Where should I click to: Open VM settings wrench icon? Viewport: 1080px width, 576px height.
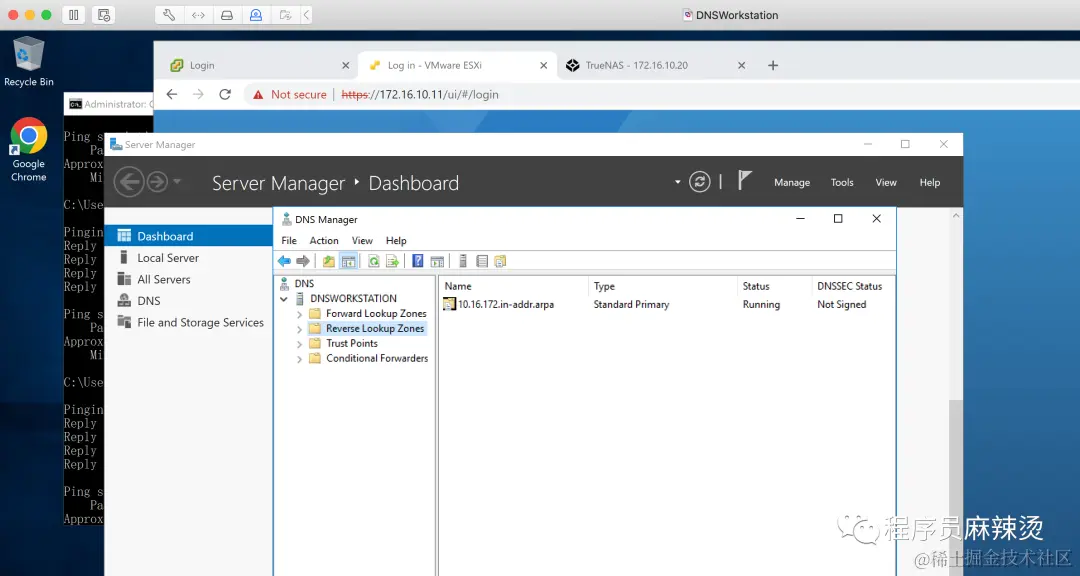point(169,14)
